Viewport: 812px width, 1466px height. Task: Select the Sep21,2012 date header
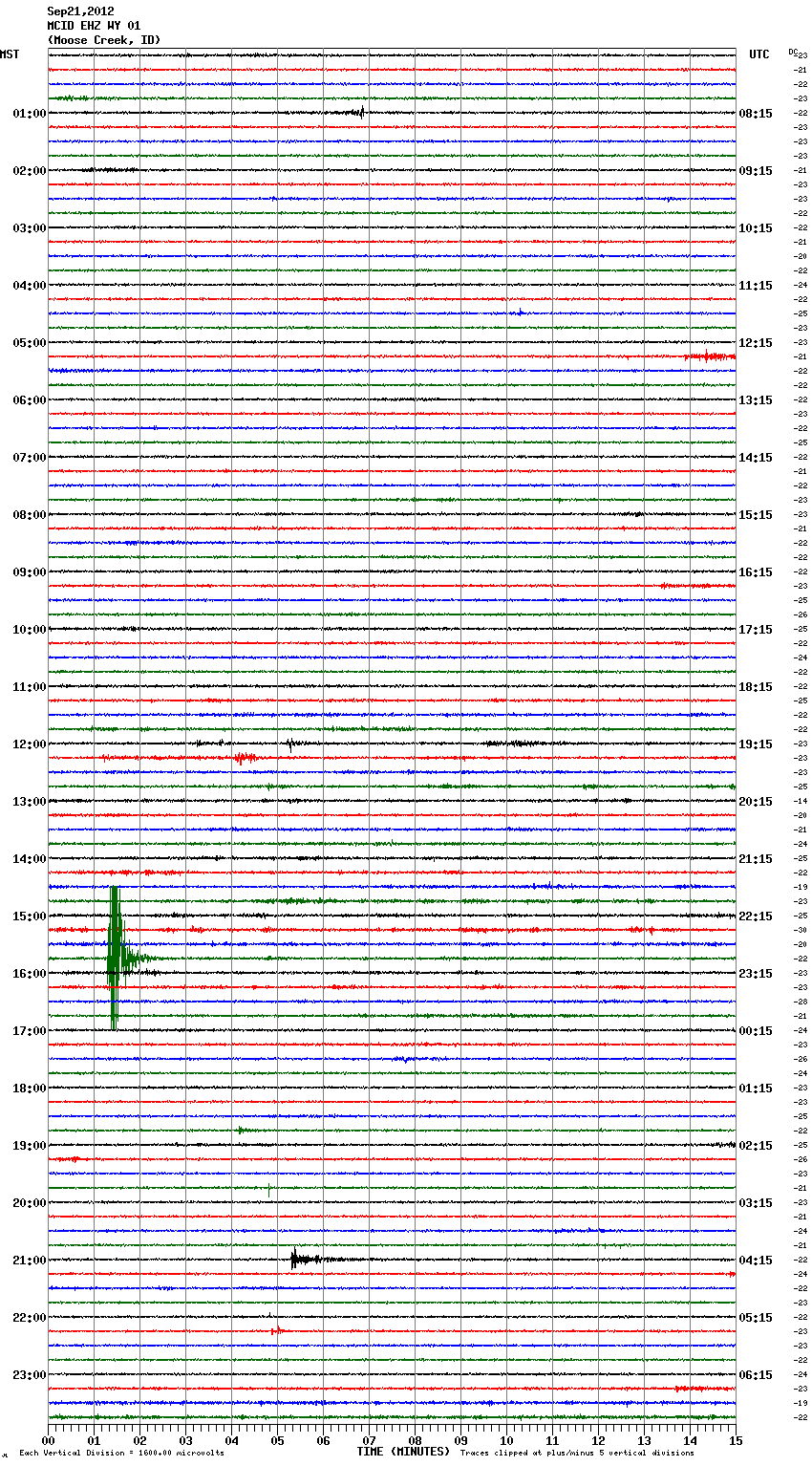80,11
